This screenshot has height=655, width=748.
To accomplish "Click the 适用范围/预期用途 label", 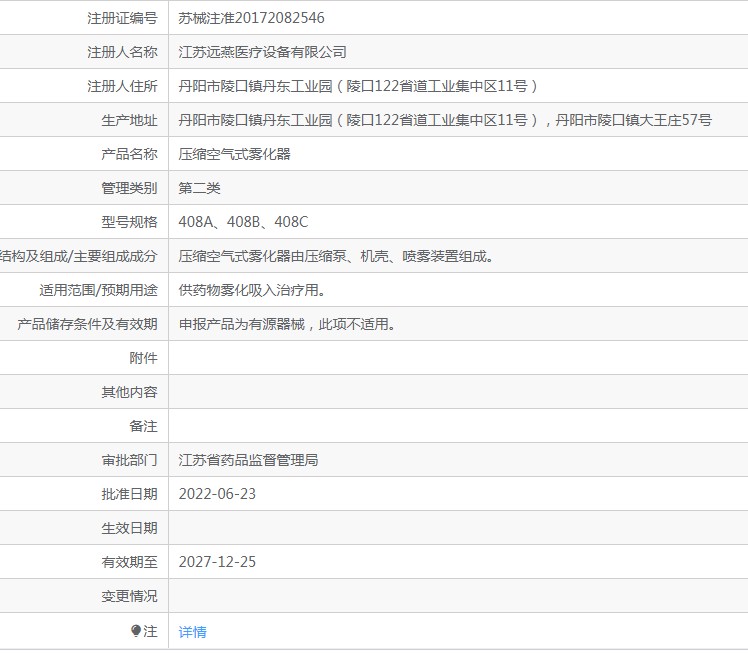I will pos(98,290).
